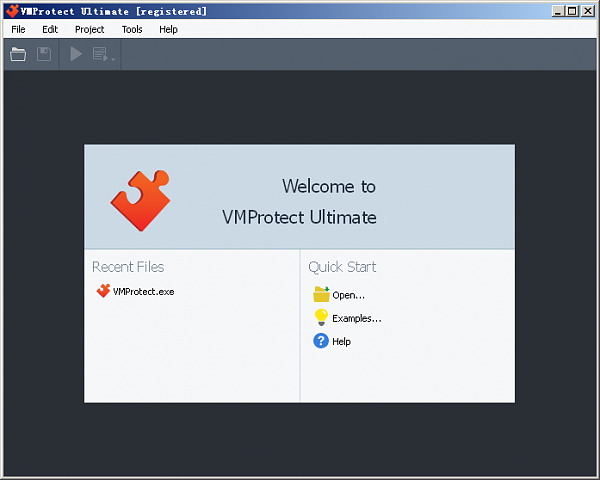The height and width of the screenshot is (480, 600).
Task: Click the Help link under Quick Start
Action: 341,341
